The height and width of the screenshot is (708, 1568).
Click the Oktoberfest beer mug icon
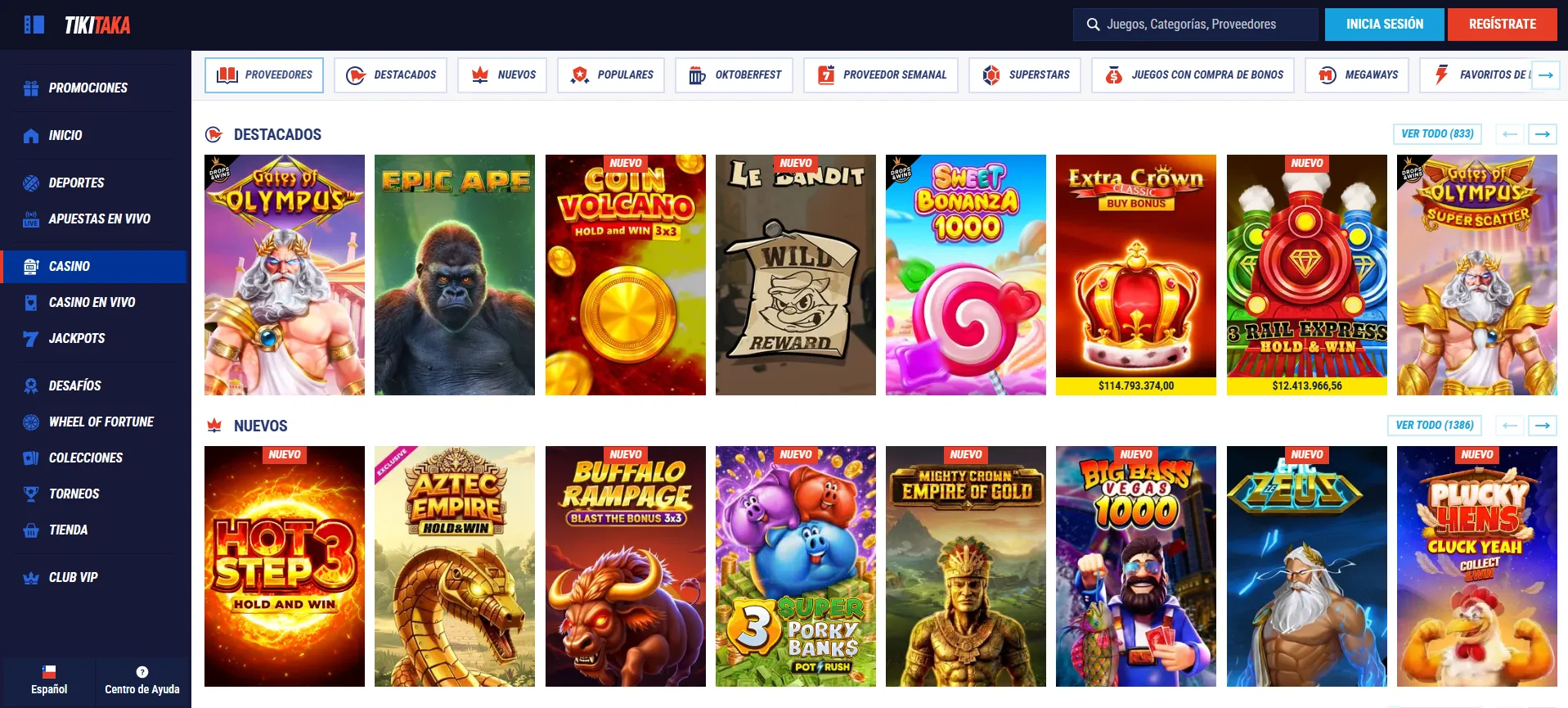pos(697,75)
